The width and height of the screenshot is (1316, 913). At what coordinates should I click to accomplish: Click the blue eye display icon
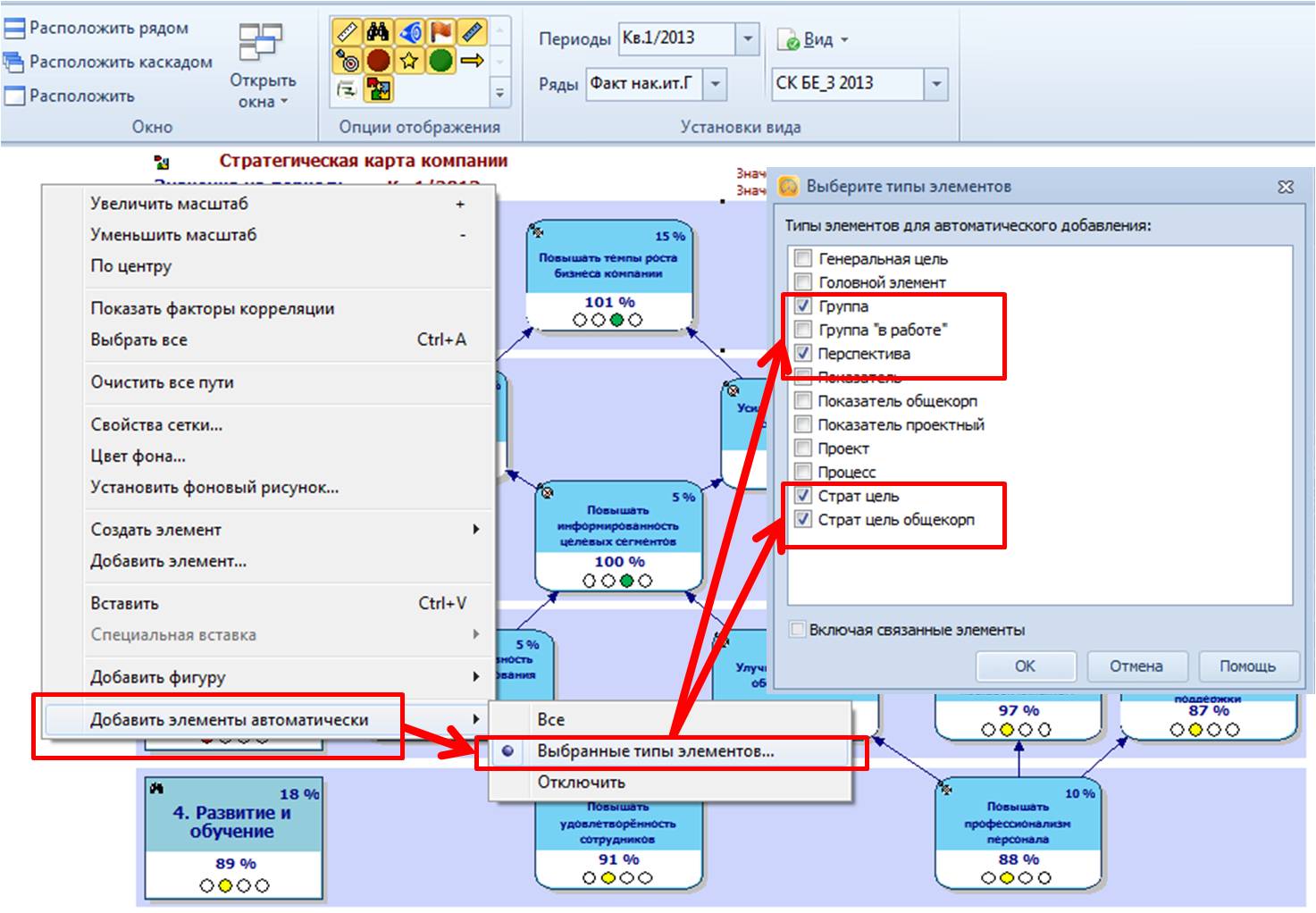[x=409, y=33]
